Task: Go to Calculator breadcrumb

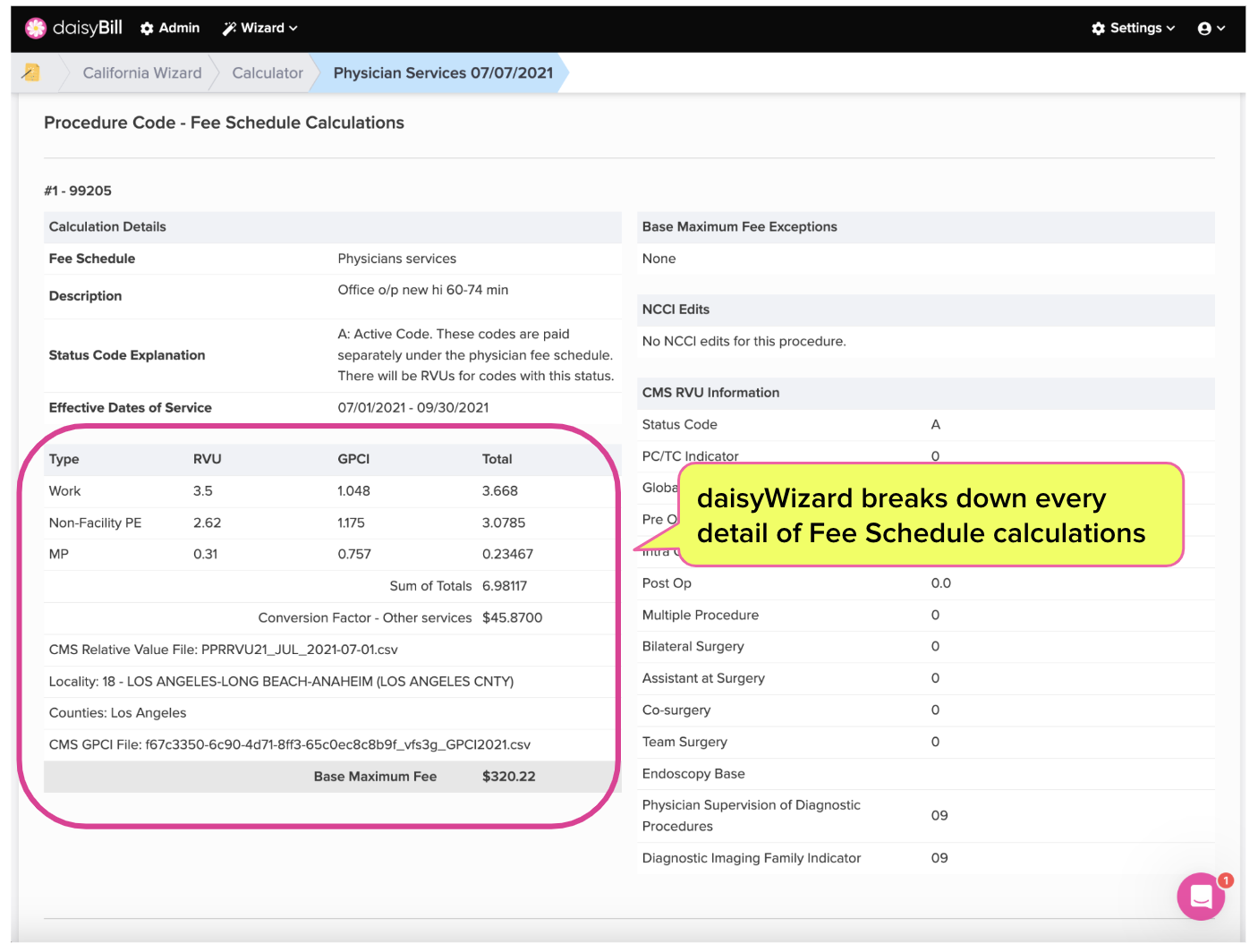Action: pos(268,73)
